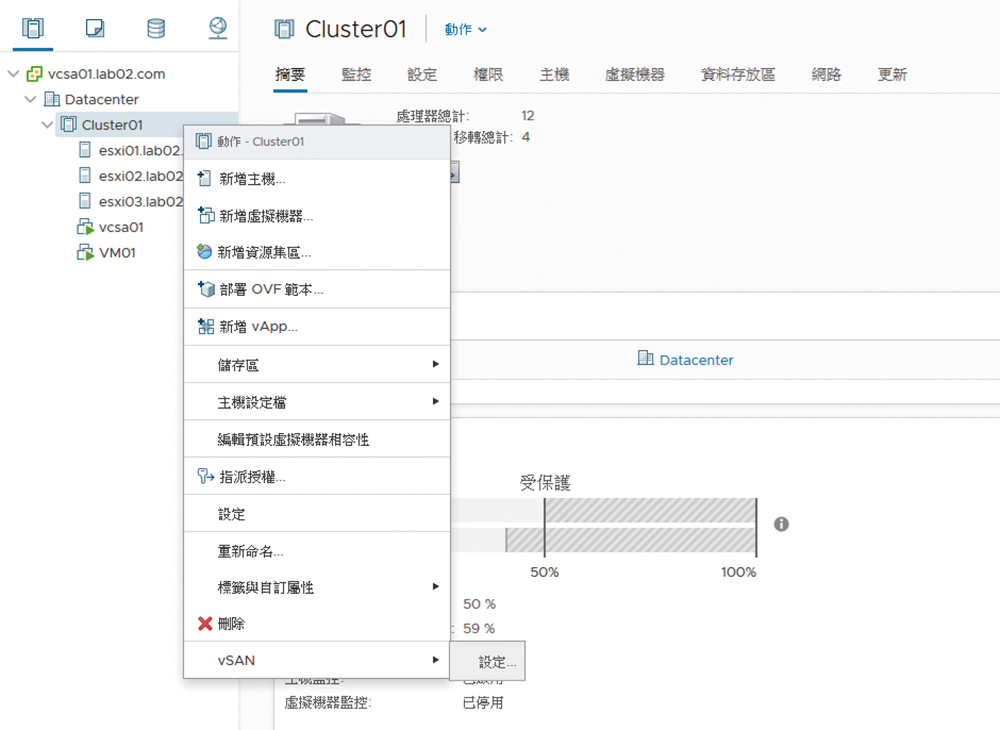Choose 新增主機... menu entry

317,179
